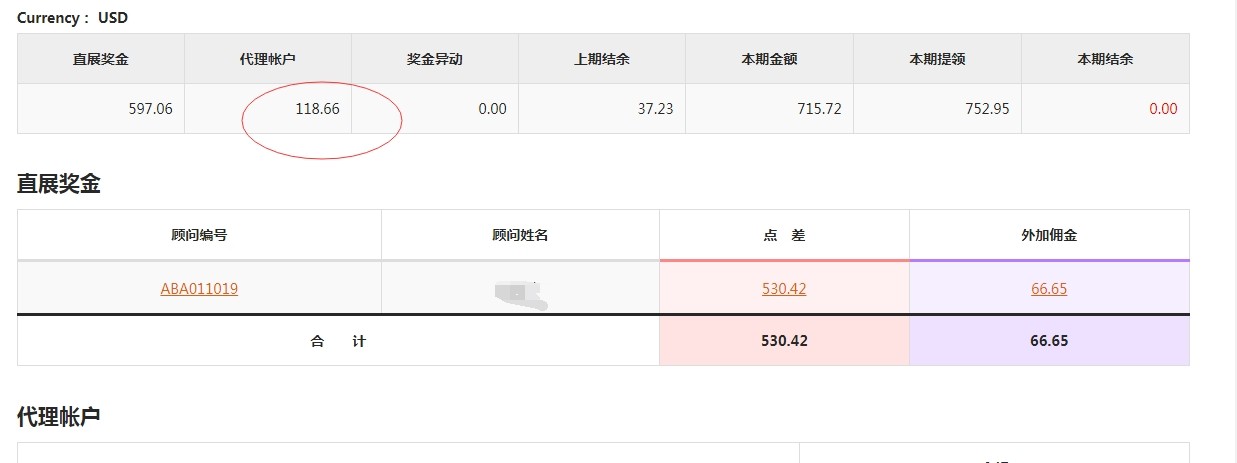
Task: Click the 715.72 current amount value
Action: click(819, 109)
